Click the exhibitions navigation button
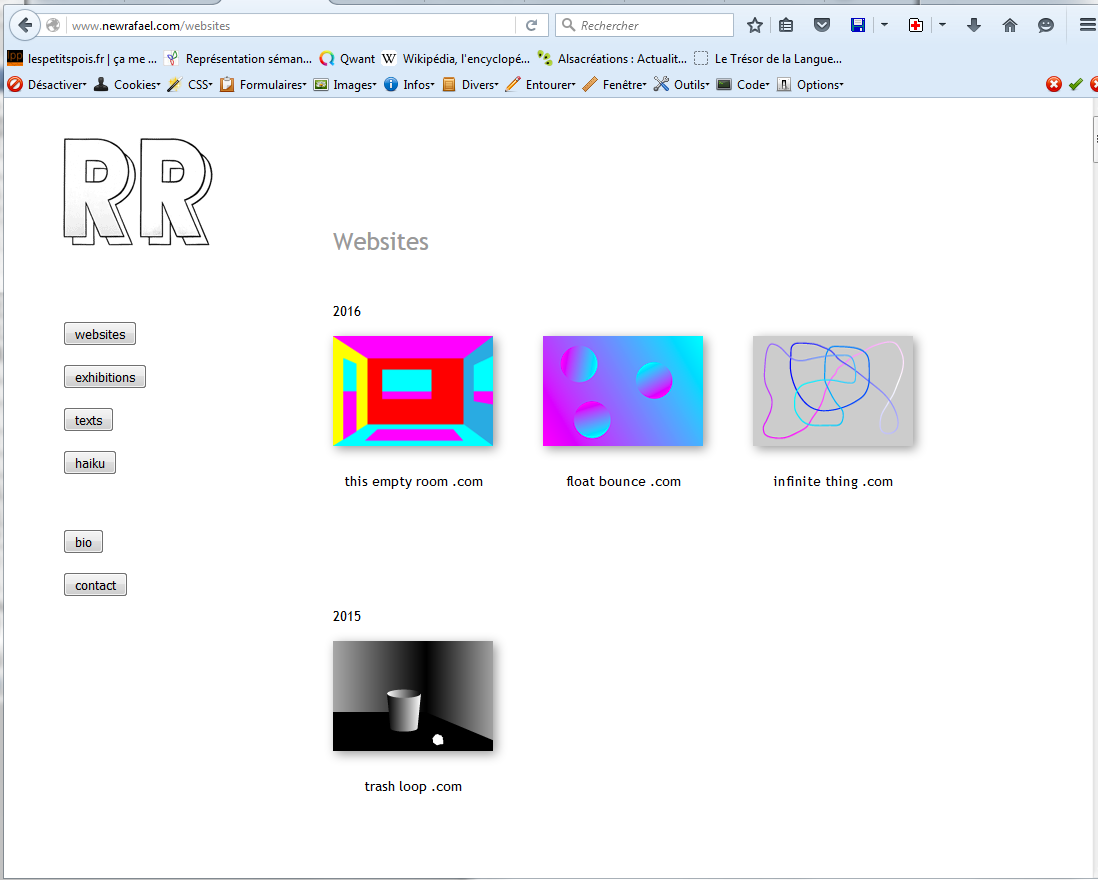Viewport: 1098px width, 880px height. (105, 377)
